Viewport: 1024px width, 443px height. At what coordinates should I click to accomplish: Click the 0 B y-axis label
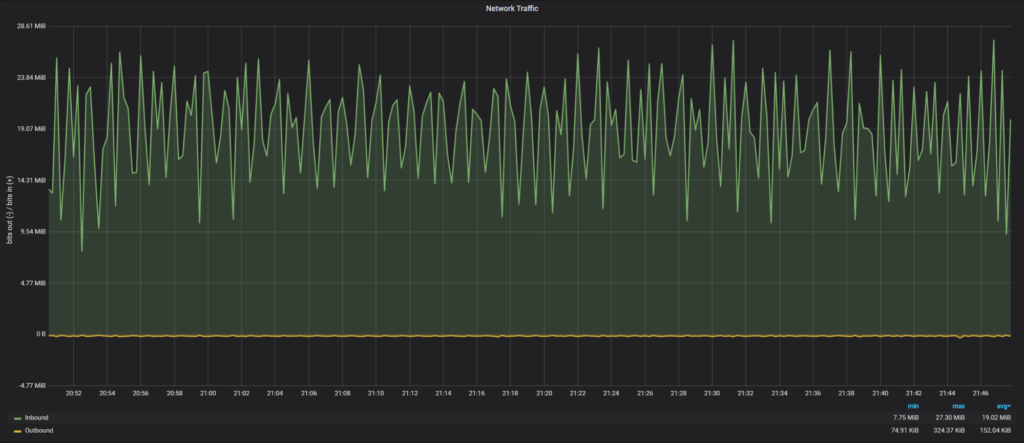40,334
